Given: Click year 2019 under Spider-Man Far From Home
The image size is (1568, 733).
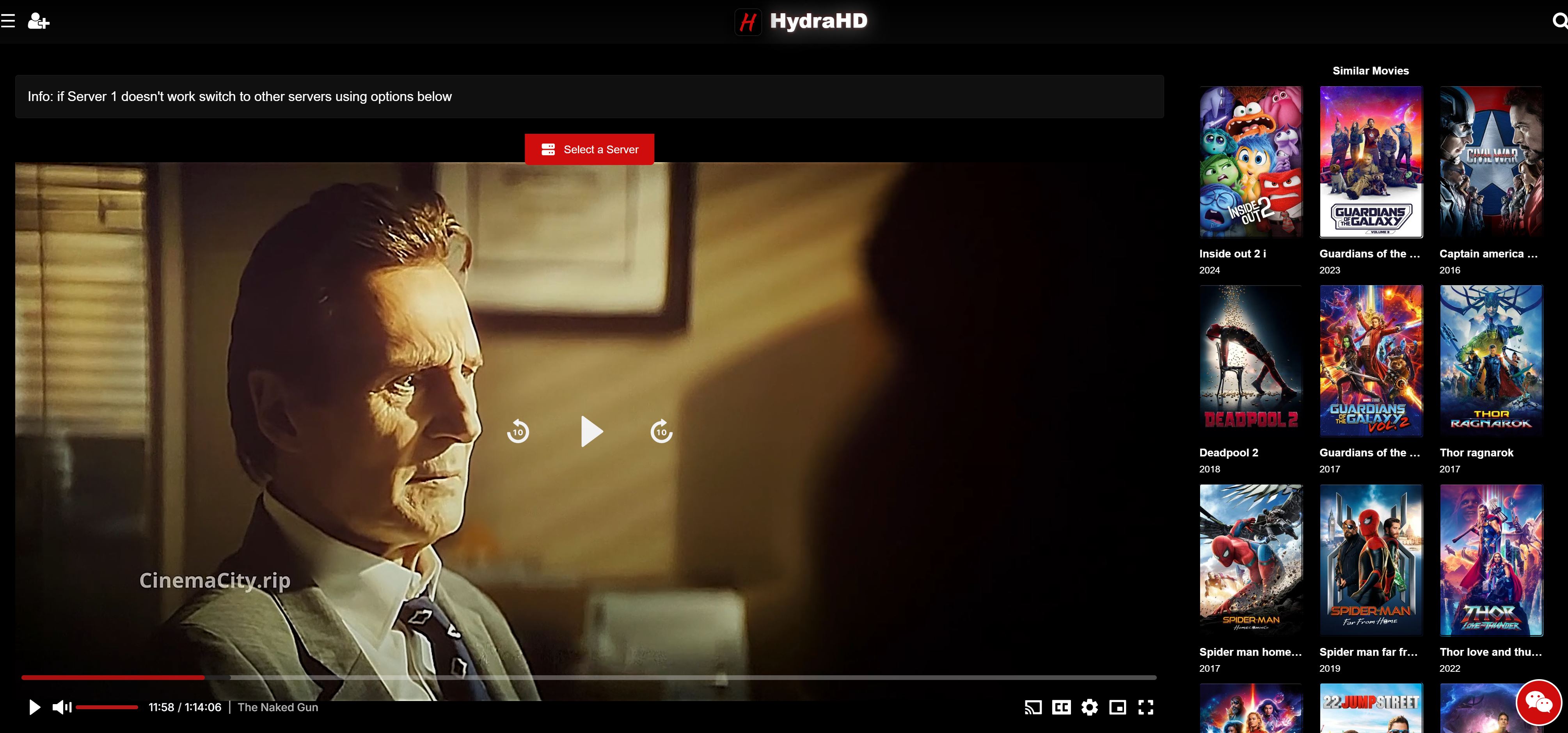Looking at the screenshot, I should pyautogui.click(x=1329, y=668).
